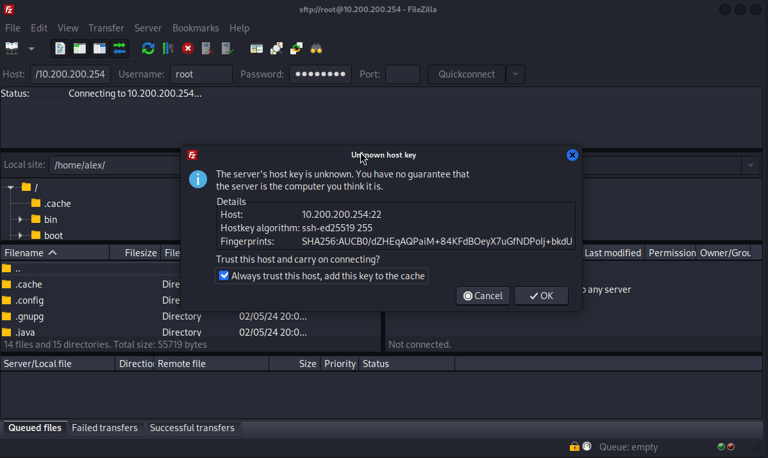Toggle directory comparison icon
Screen dimensions: 768x458
tap(276, 48)
